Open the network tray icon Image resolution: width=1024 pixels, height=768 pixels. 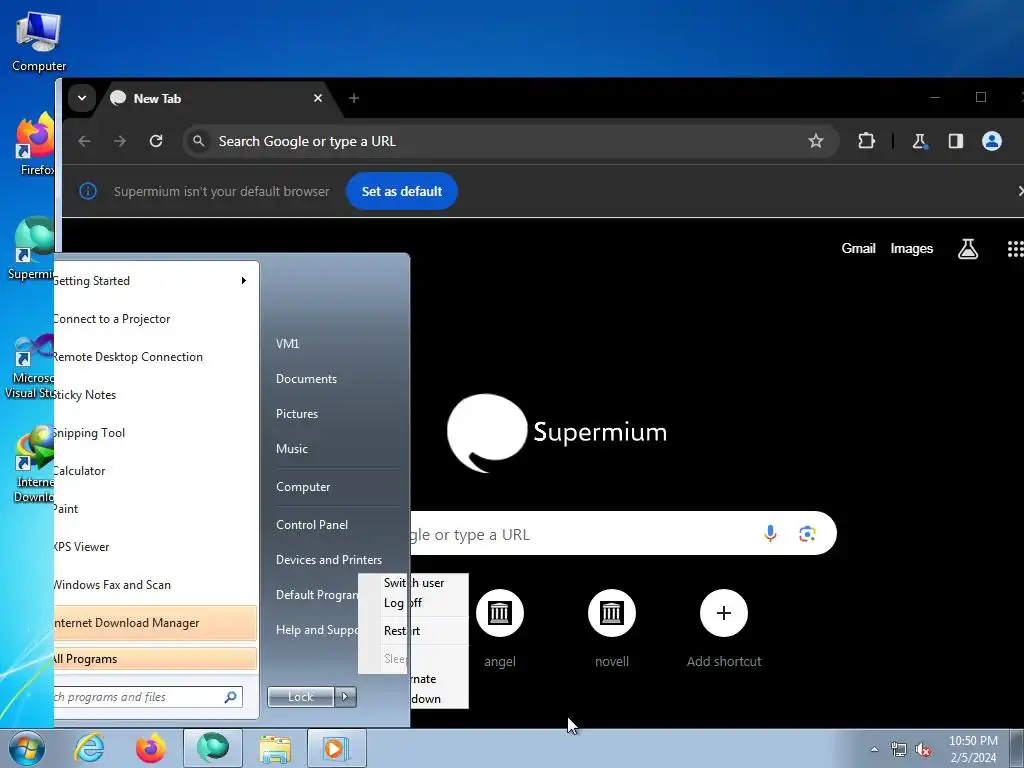pyautogui.click(x=899, y=750)
